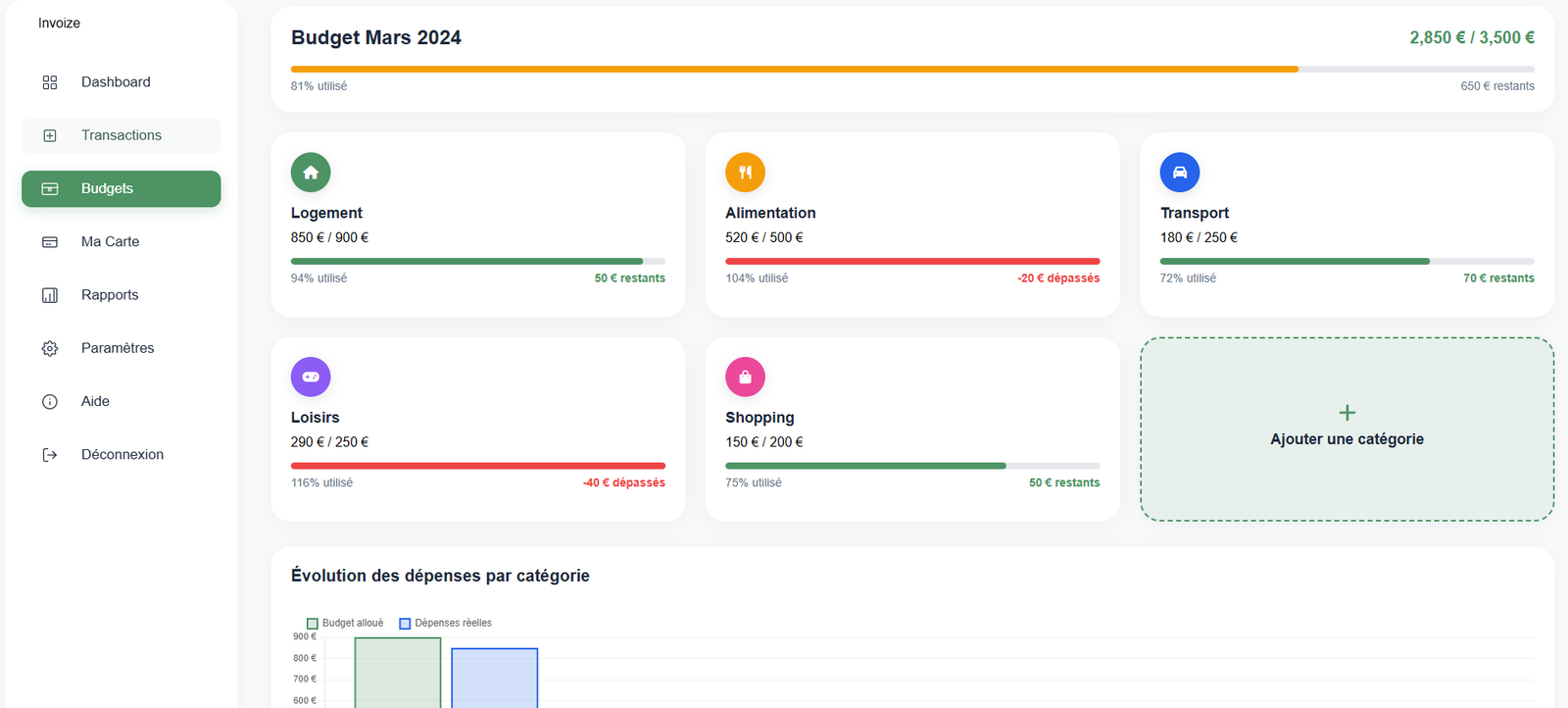Go to Ma Carte page
Viewport: 1568px width, 708px height.
110,241
